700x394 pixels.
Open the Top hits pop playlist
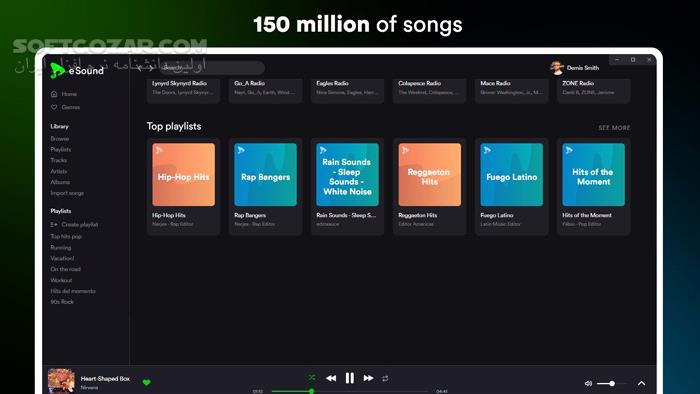pyautogui.click(x=66, y=236)
